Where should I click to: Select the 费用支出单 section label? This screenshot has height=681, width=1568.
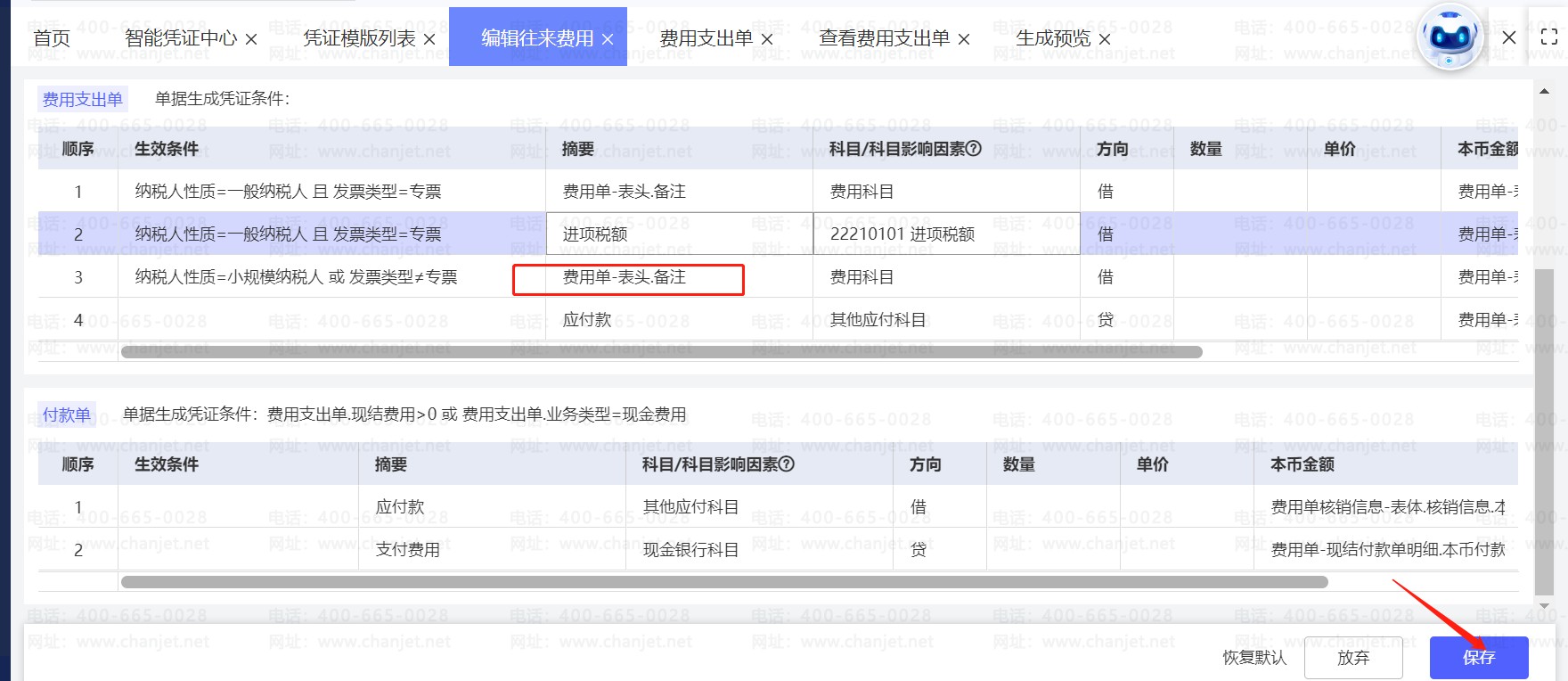[x=83, y=99]
